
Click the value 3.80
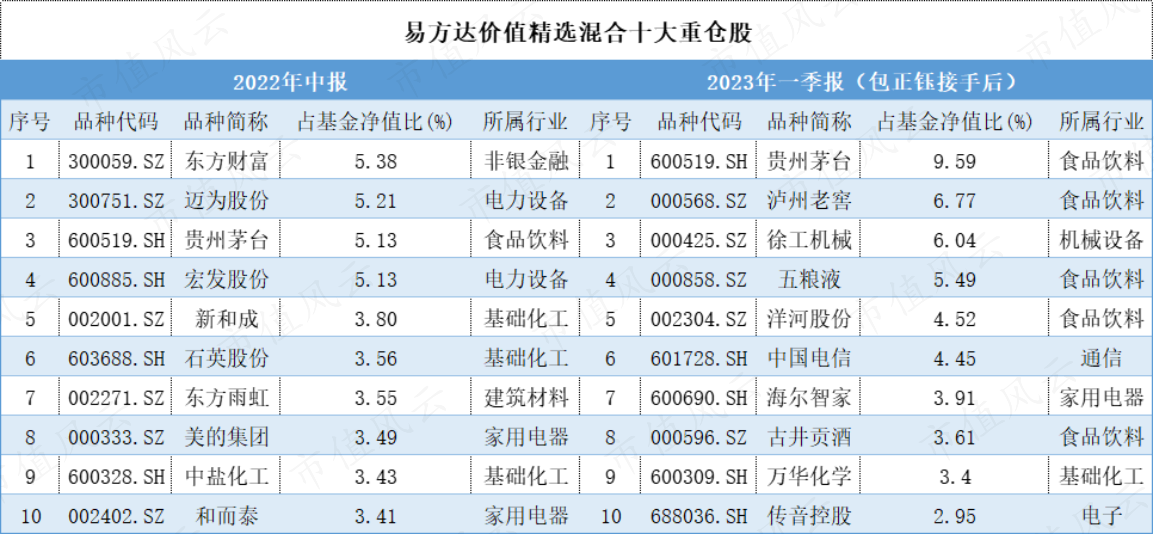tap(375, 319)
